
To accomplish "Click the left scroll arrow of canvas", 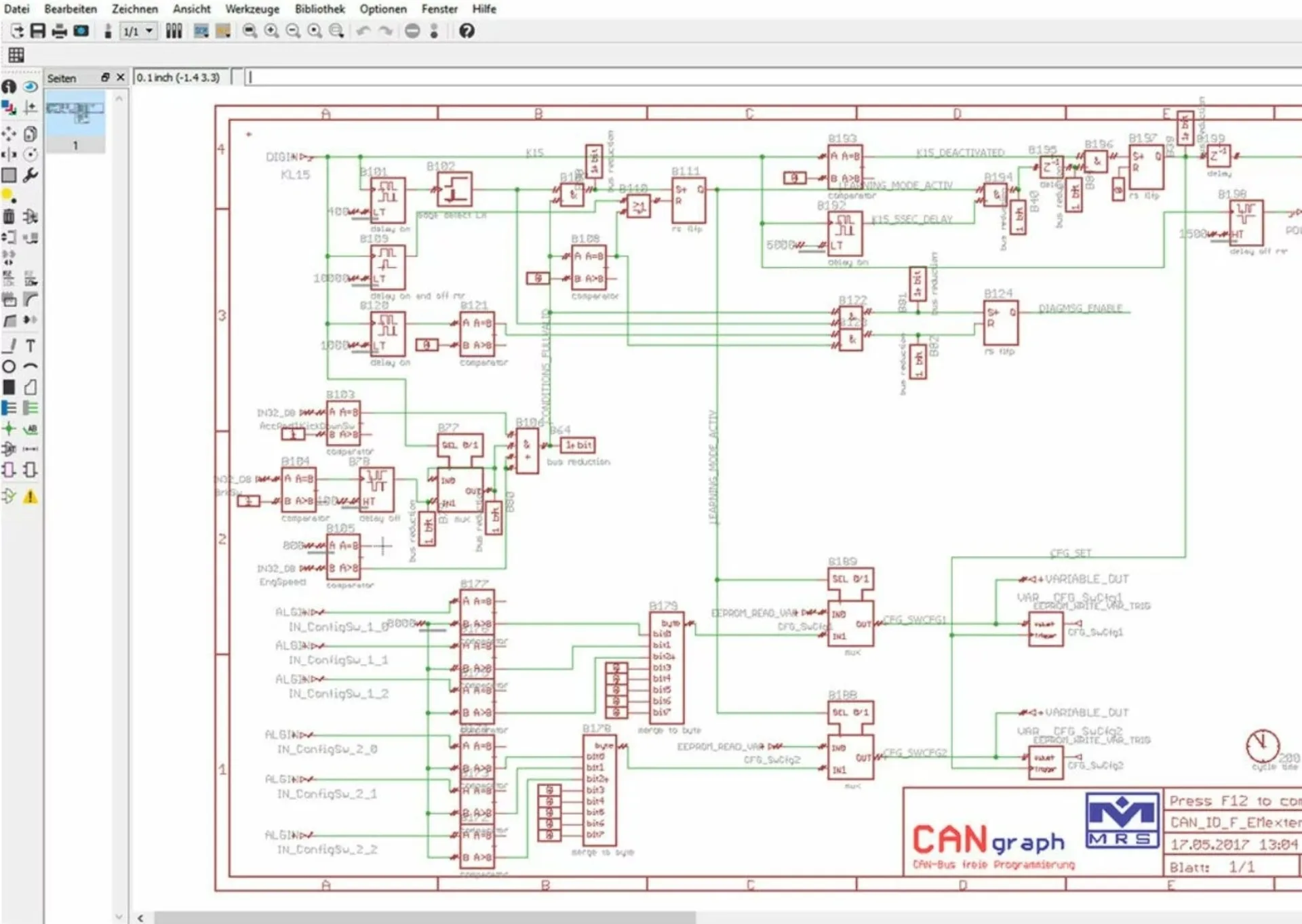I will [x=140, y=917].
